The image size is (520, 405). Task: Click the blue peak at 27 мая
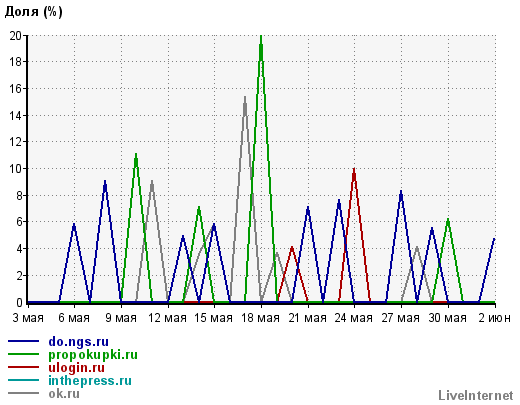(x=401, y=193)
